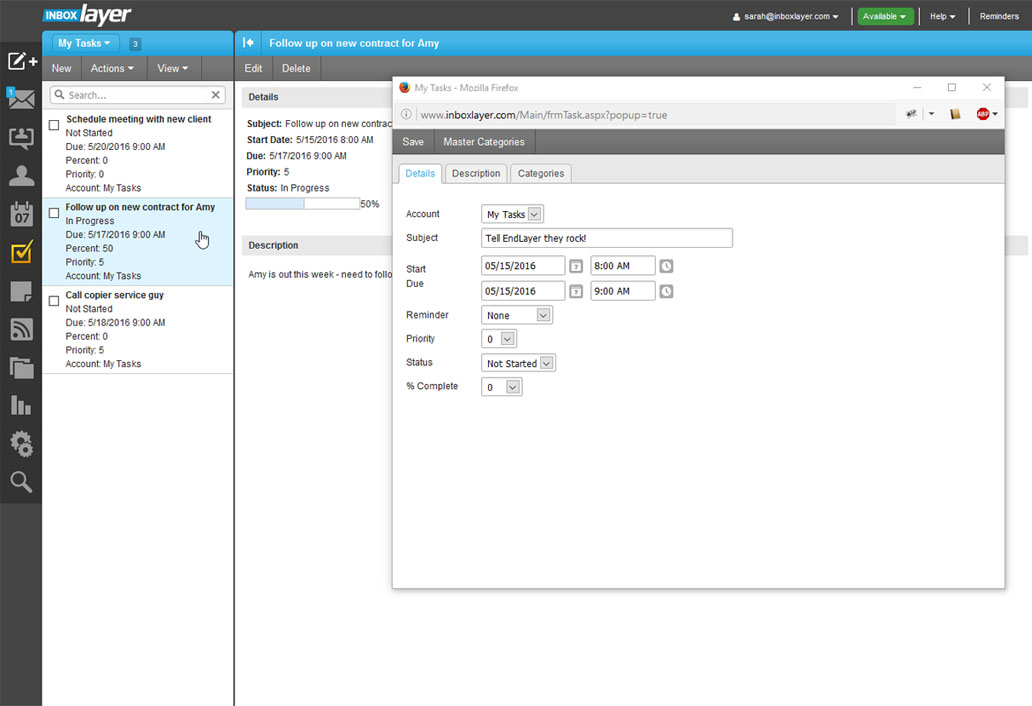
Task: Switch to the Categories tab
Action: pyautogui.click(x=541, y=173)
